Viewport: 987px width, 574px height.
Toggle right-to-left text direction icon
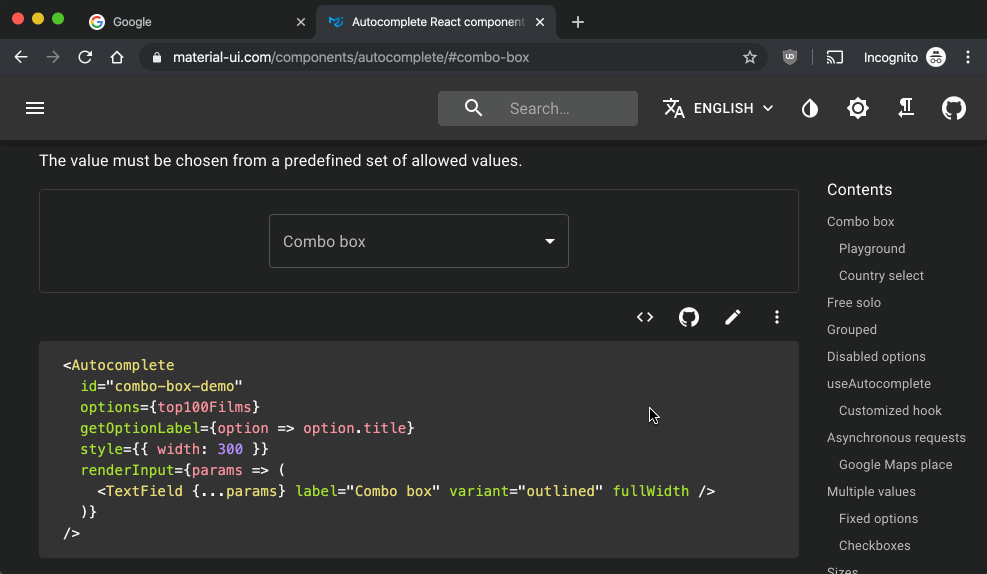point(906,108)
